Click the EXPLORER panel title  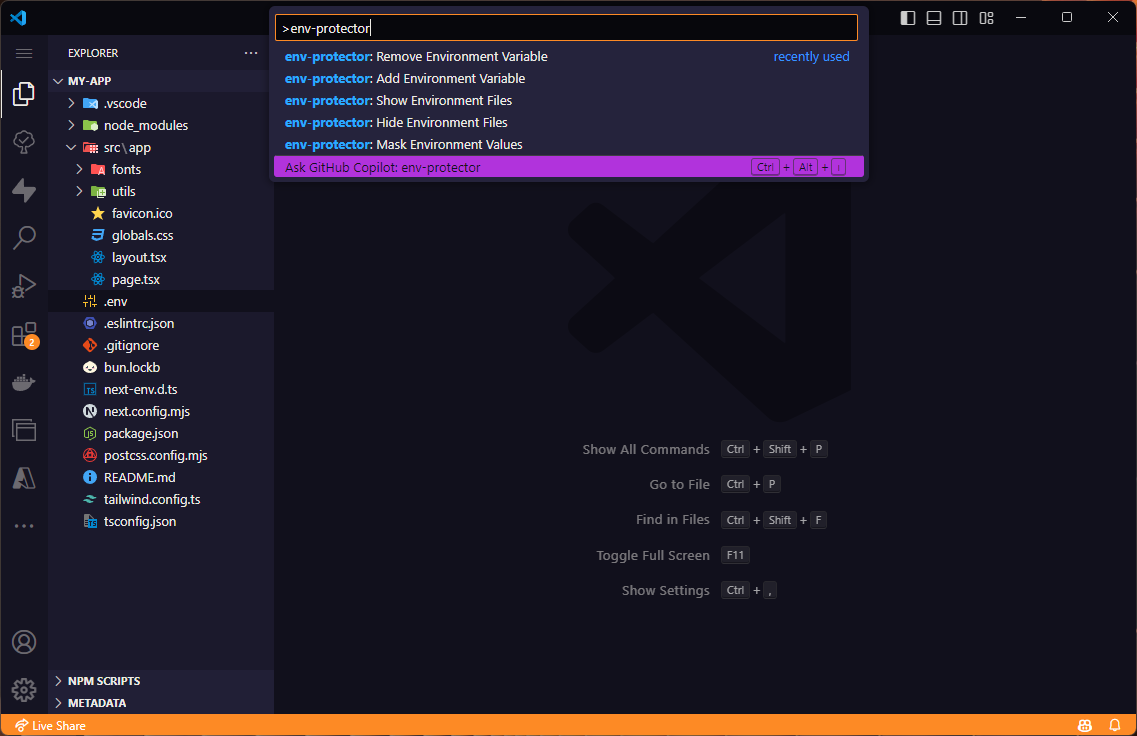[x=93, y=53]
